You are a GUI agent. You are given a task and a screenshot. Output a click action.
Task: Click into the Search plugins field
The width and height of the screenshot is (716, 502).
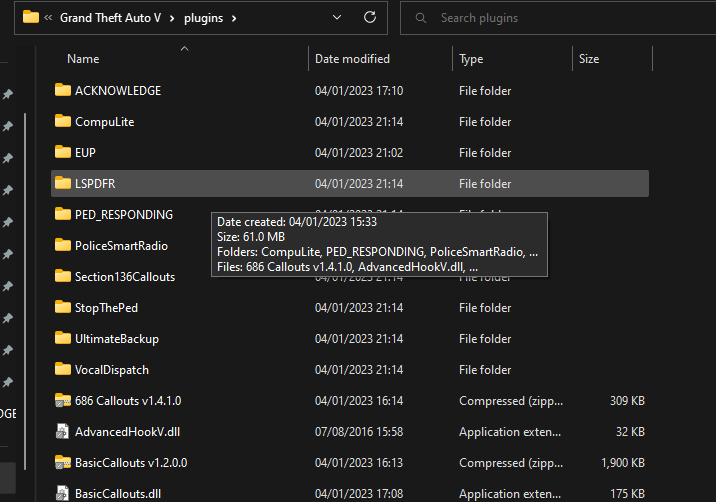point(560,18)
